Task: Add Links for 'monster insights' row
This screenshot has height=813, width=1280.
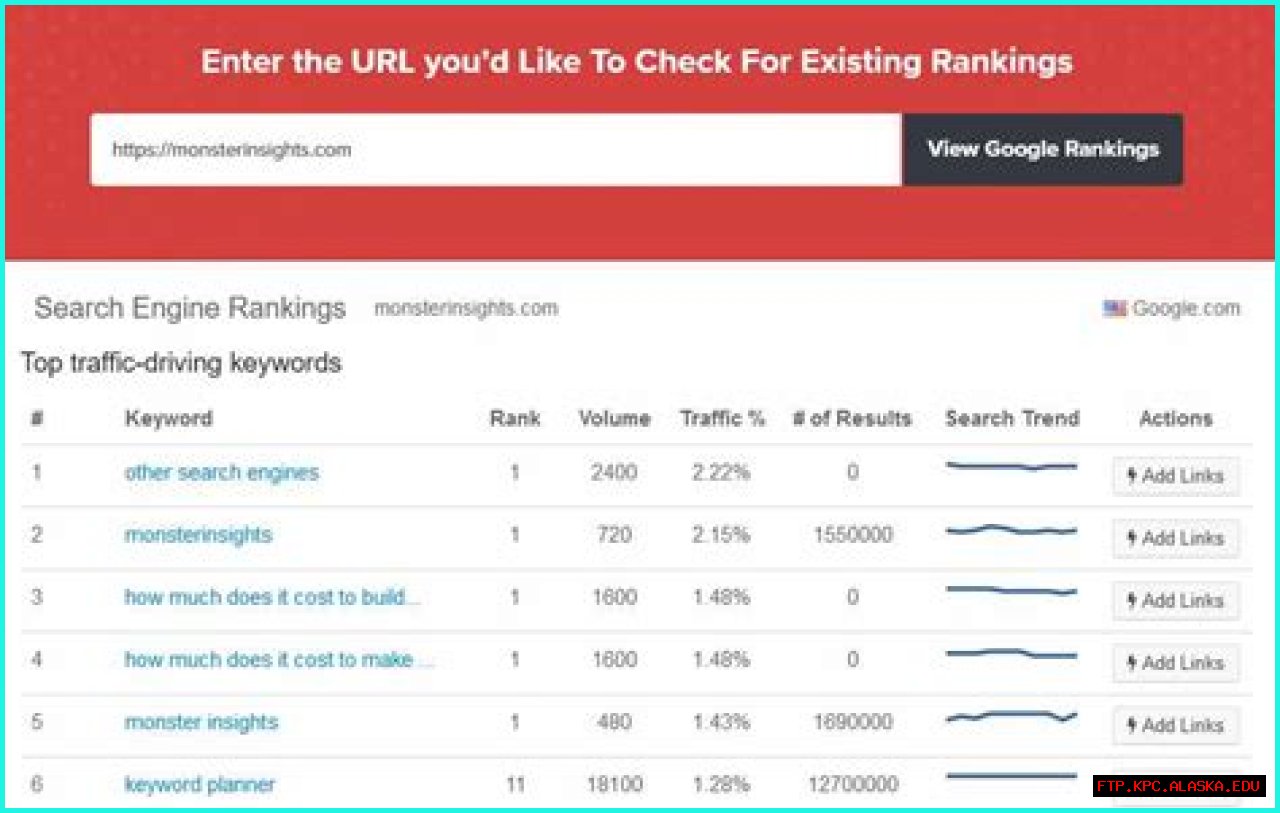Action: (1176, 725)
